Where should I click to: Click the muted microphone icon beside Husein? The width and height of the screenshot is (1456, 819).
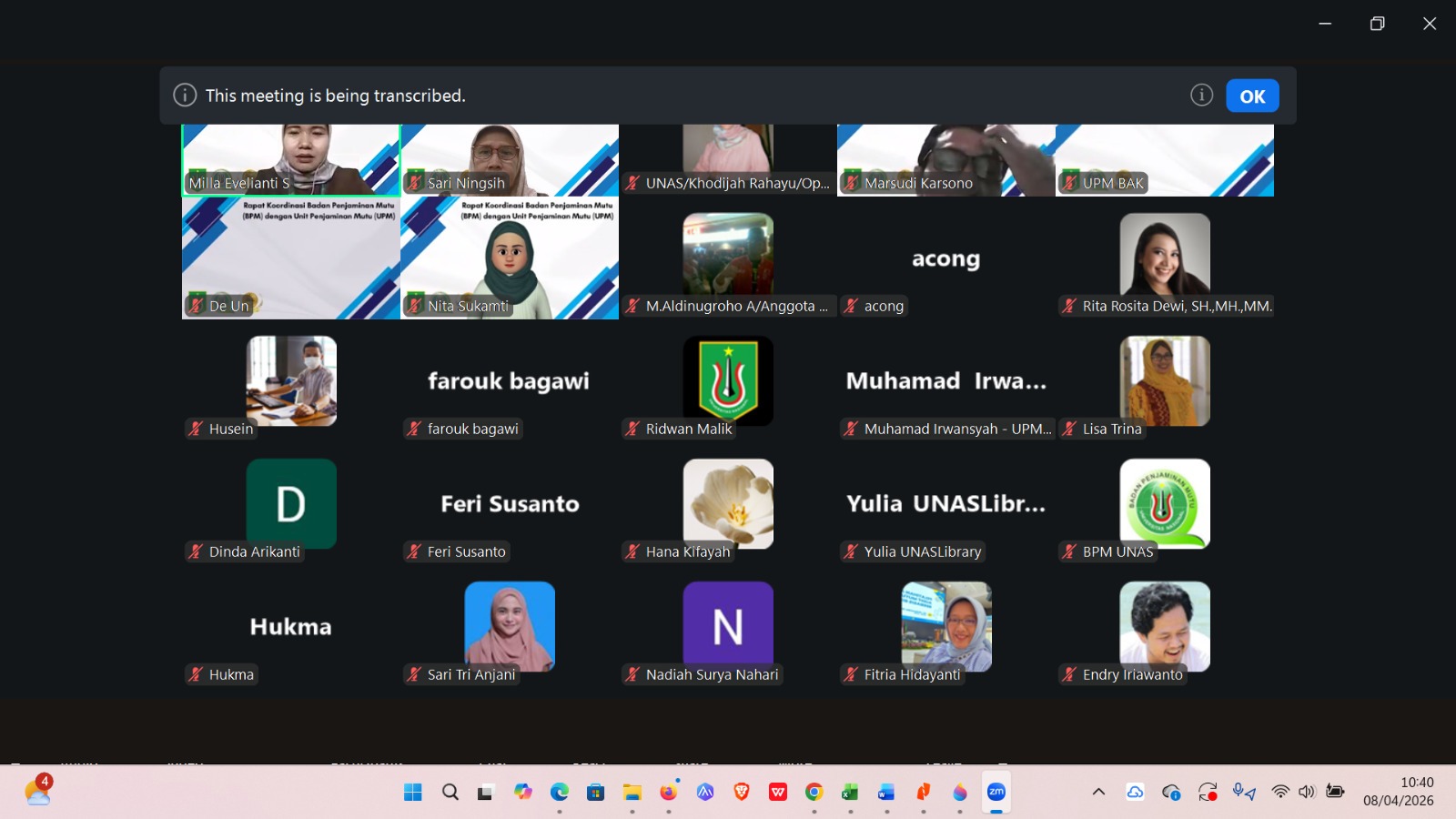click(x=196, y=429)
